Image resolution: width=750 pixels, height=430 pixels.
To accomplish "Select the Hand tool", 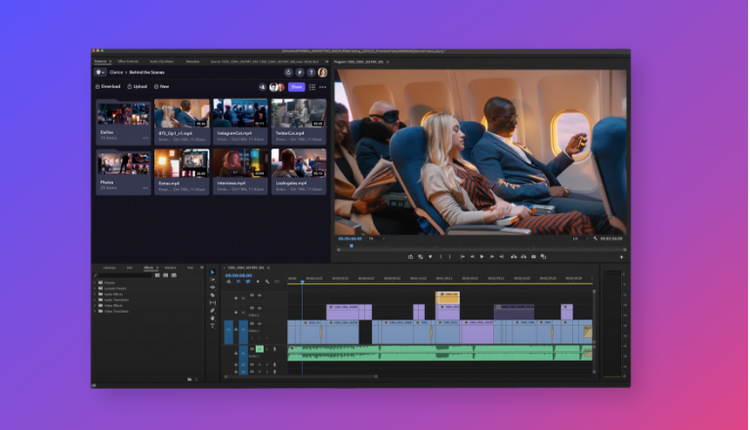I will [x=212, y=318].
